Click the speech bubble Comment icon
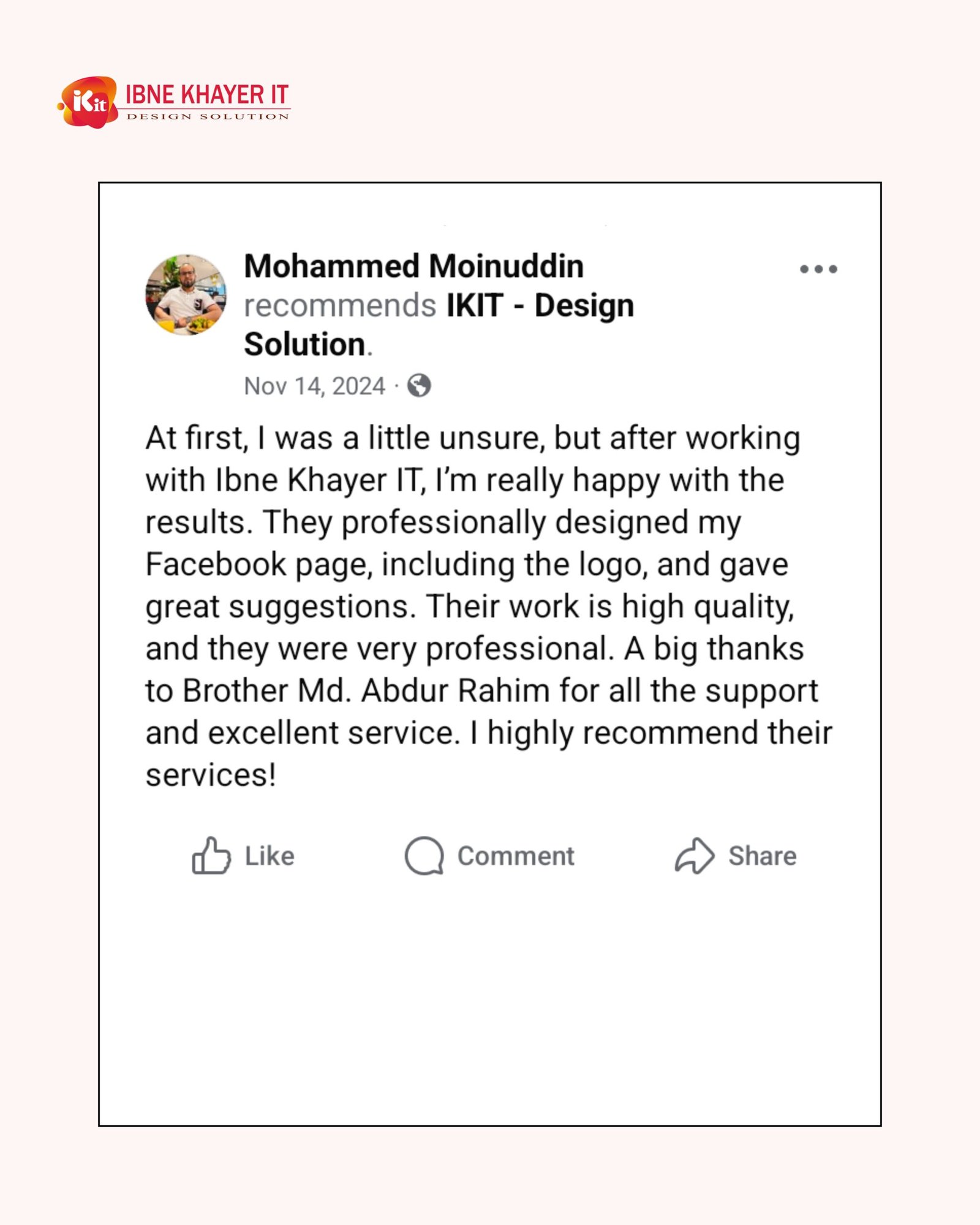Viewport: 980px width, 1225px height. pos(424,856)
